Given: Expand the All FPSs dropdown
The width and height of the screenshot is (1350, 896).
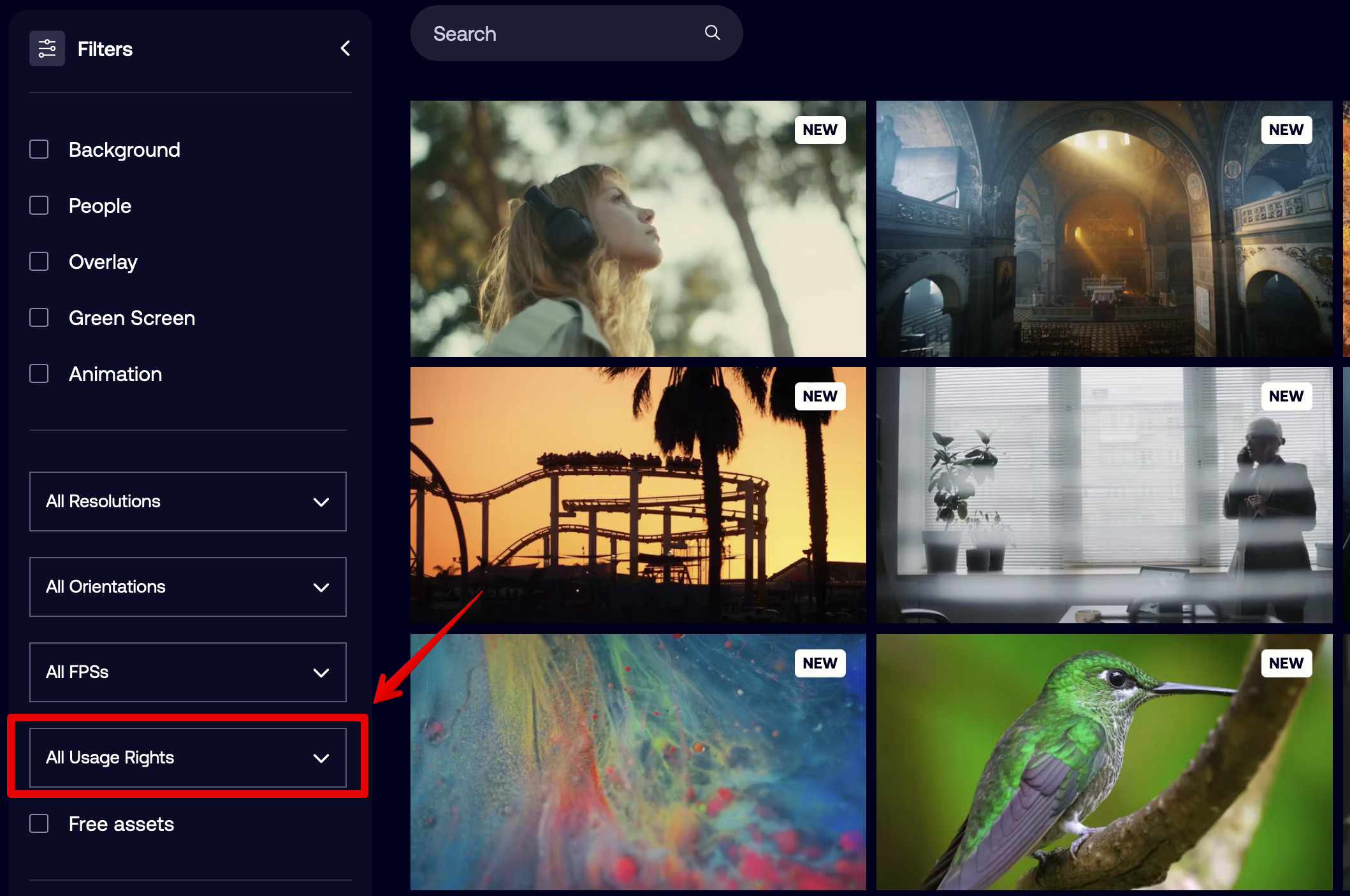Looking at the screenshot, I should click(188, 672).
